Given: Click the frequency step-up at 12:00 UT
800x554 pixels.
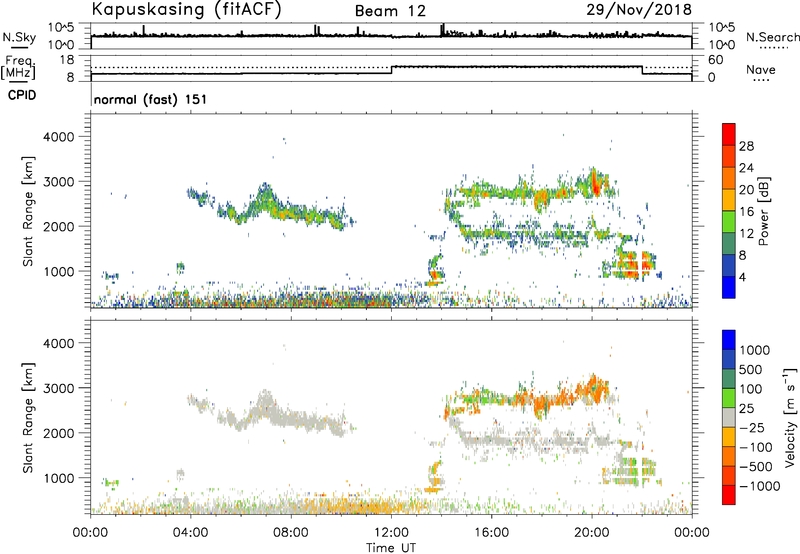Looking at the screenshot, I should [x=391, y=70].
